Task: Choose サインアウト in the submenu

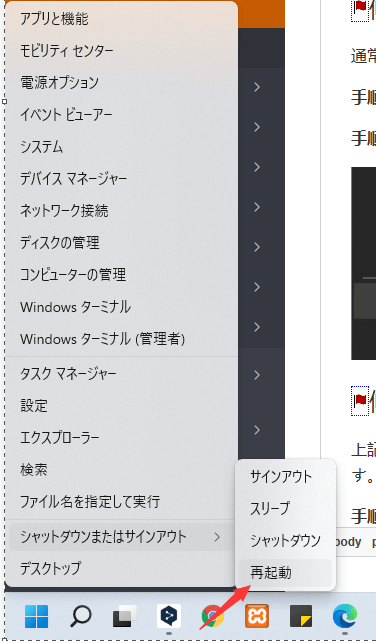Action: coord(285,477)
